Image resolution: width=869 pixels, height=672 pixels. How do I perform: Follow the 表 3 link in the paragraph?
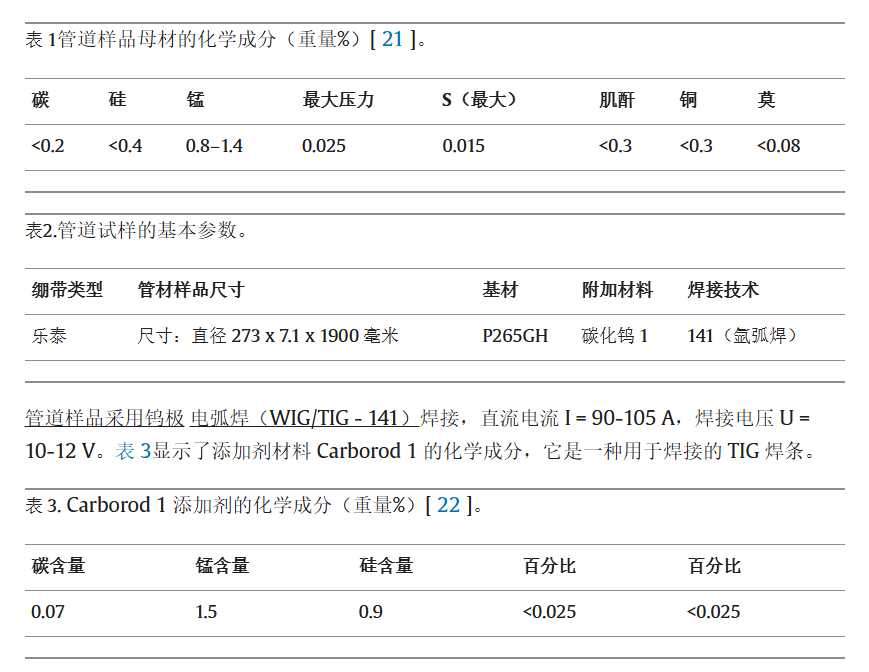(x=133, y=451)
